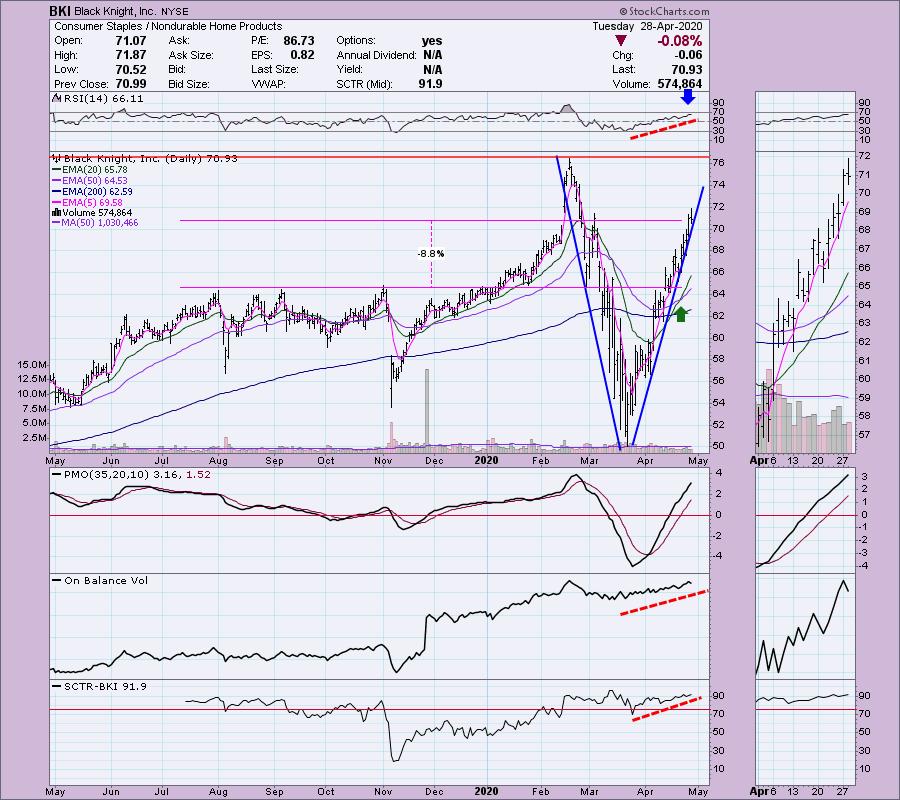Click the PMO(35,20,10) indicator label
The image size is (900, 800).
click(131, 475)
